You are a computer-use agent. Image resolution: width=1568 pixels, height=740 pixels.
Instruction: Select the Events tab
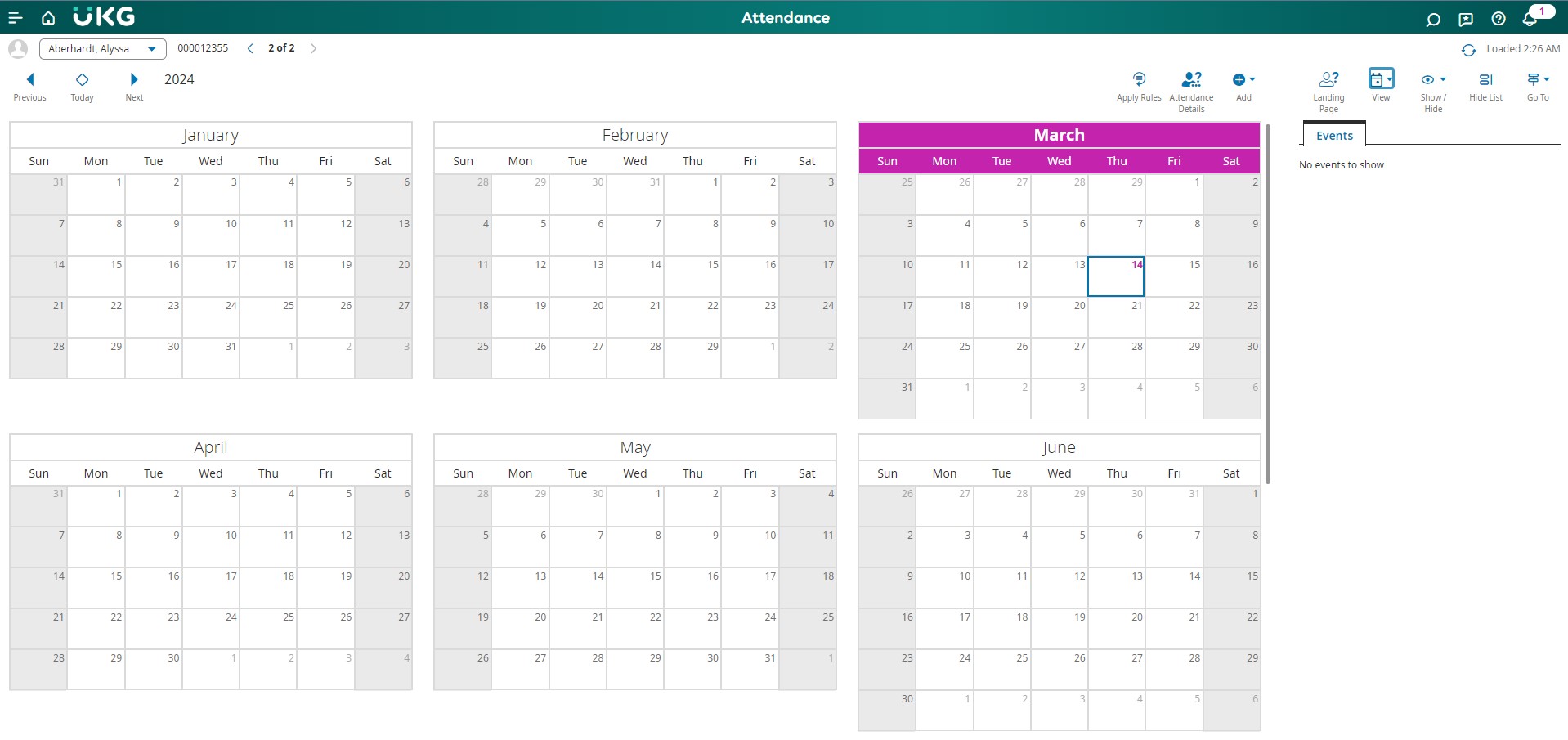1334,136
